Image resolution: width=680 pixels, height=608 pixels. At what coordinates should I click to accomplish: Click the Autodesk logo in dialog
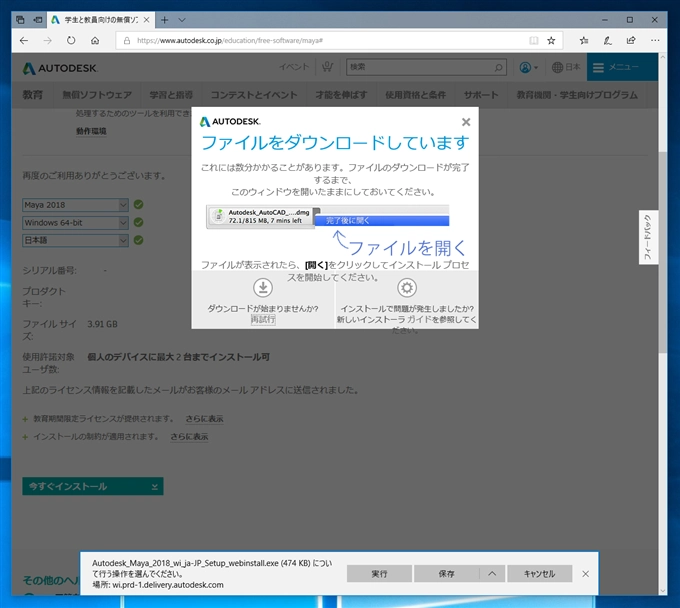tap(230, 122)
